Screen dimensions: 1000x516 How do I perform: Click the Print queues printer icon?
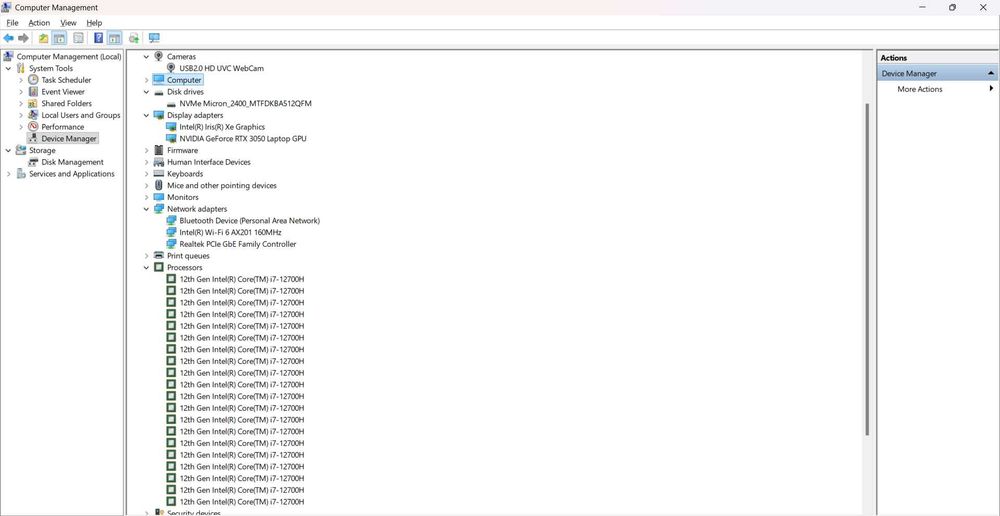159,255
